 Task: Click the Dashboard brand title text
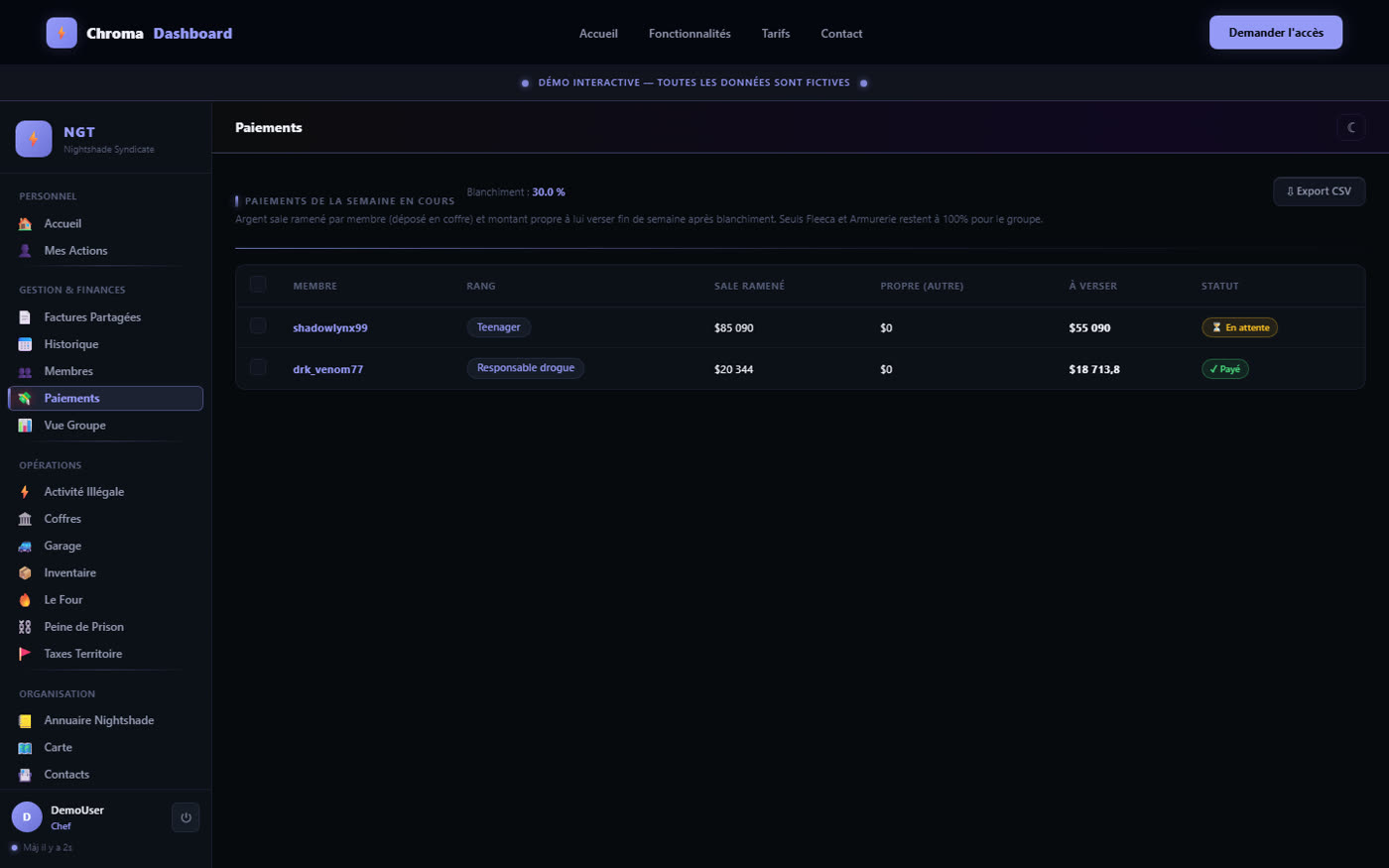click(192, 33)
